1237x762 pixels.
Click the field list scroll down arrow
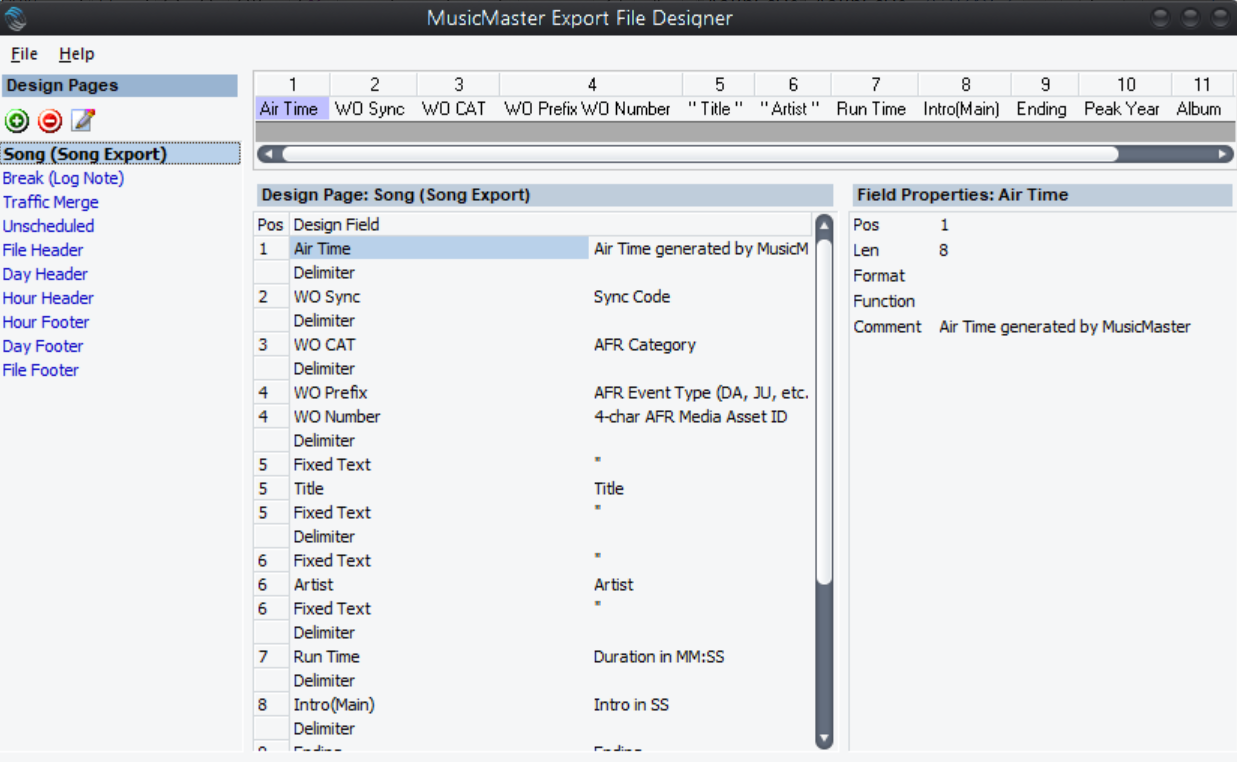[x=824, y=739]
